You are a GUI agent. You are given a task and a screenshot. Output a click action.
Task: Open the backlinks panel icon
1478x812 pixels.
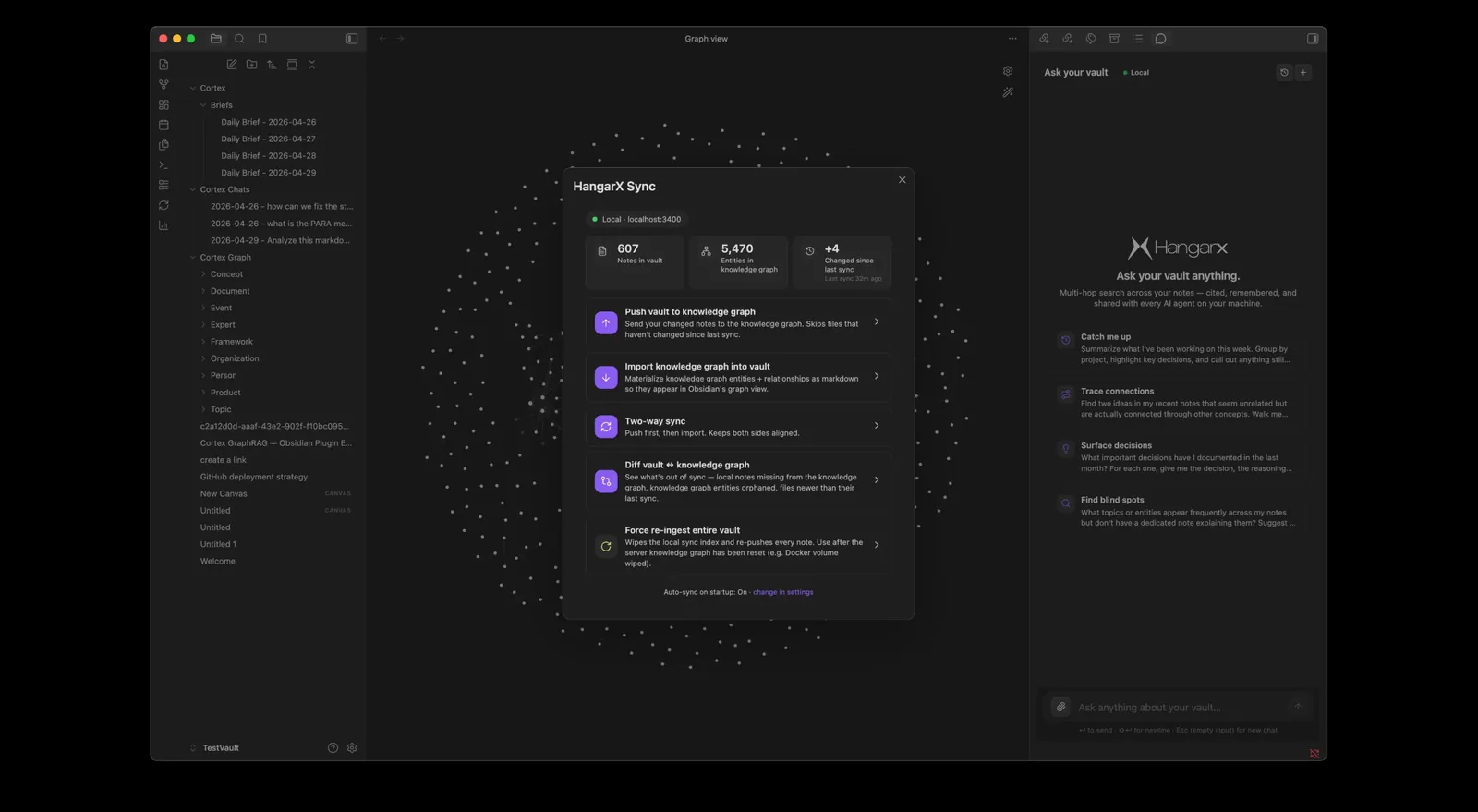click(x=1044, y=39)
